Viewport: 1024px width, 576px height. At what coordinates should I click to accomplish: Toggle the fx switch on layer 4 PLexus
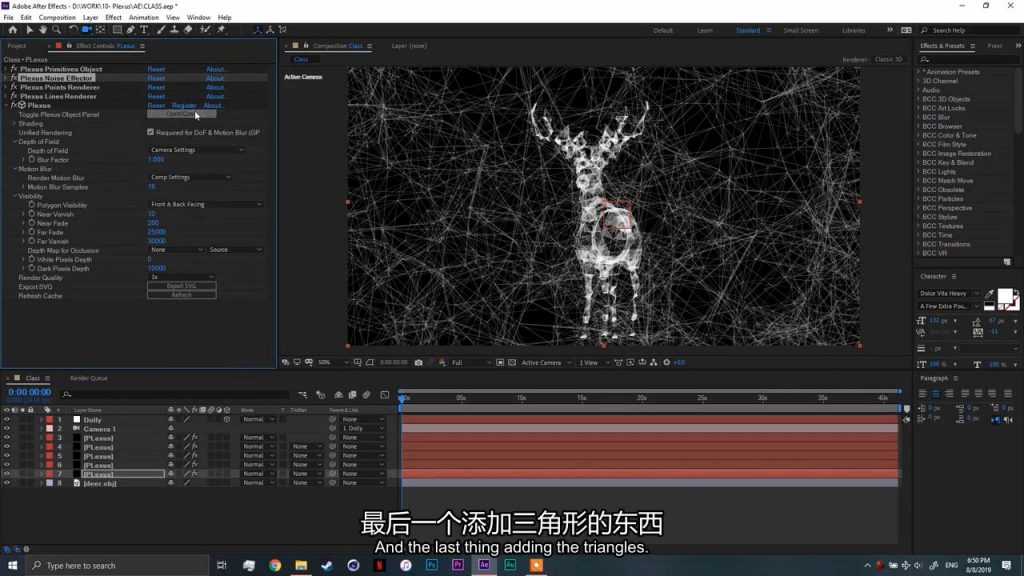pyautogui.click(x=195, y=447)
